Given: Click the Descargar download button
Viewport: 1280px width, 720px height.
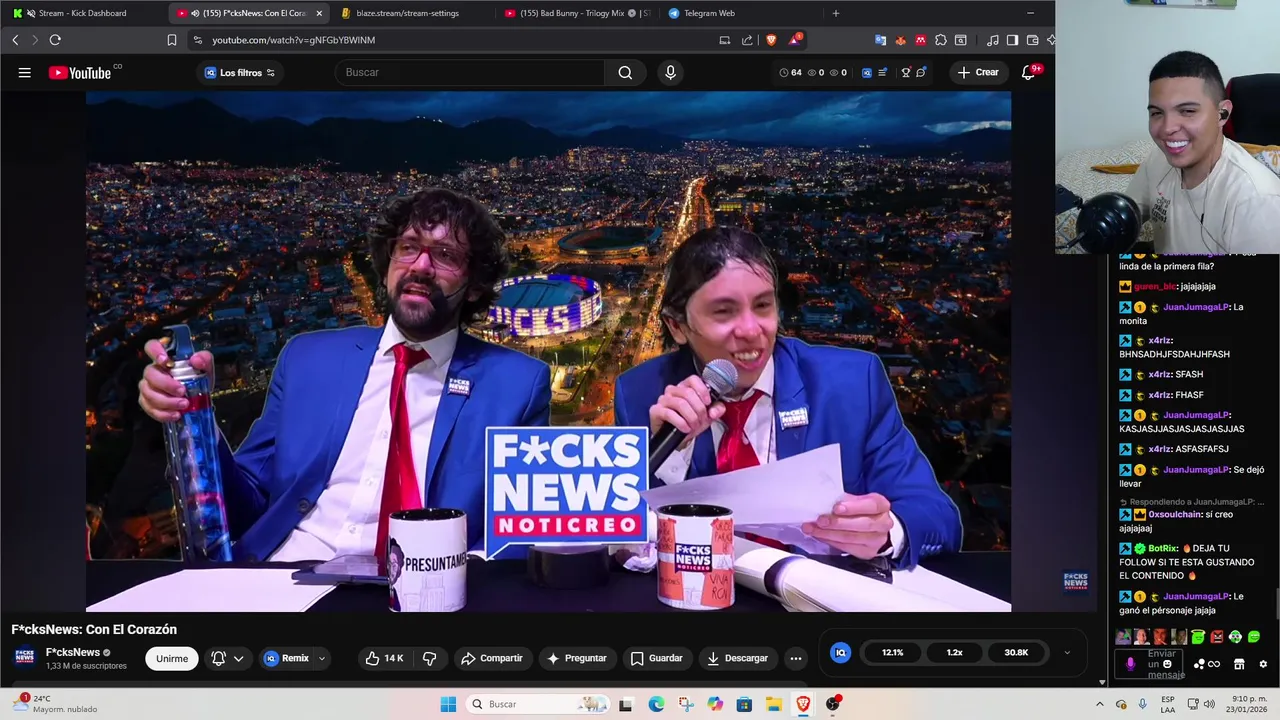Looking at the screenshot, I should (x=737, y=658).
